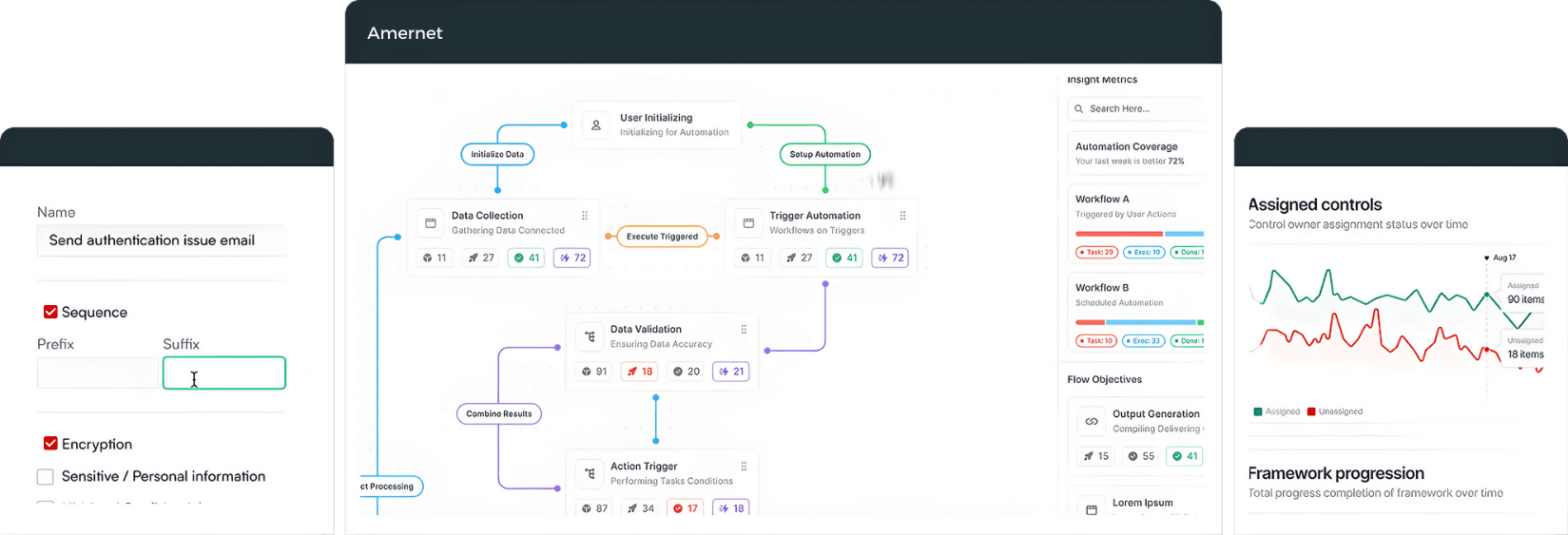Click the link icon beside Output Generation
This screenshot has width=1568, height=535.
point(1092,421)
